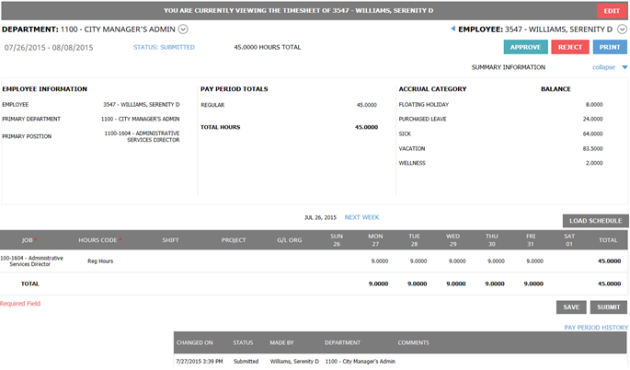Screen dimensions: 630x370
Task: Open the employee dropdown circle arrow
Action: pyautogui.click(x=622, y=29)
